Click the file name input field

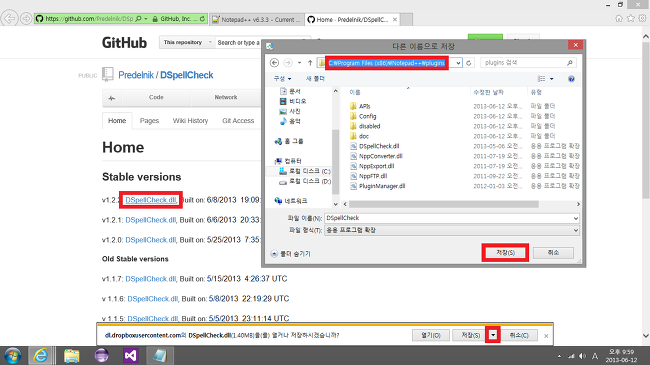click(449, 218)
